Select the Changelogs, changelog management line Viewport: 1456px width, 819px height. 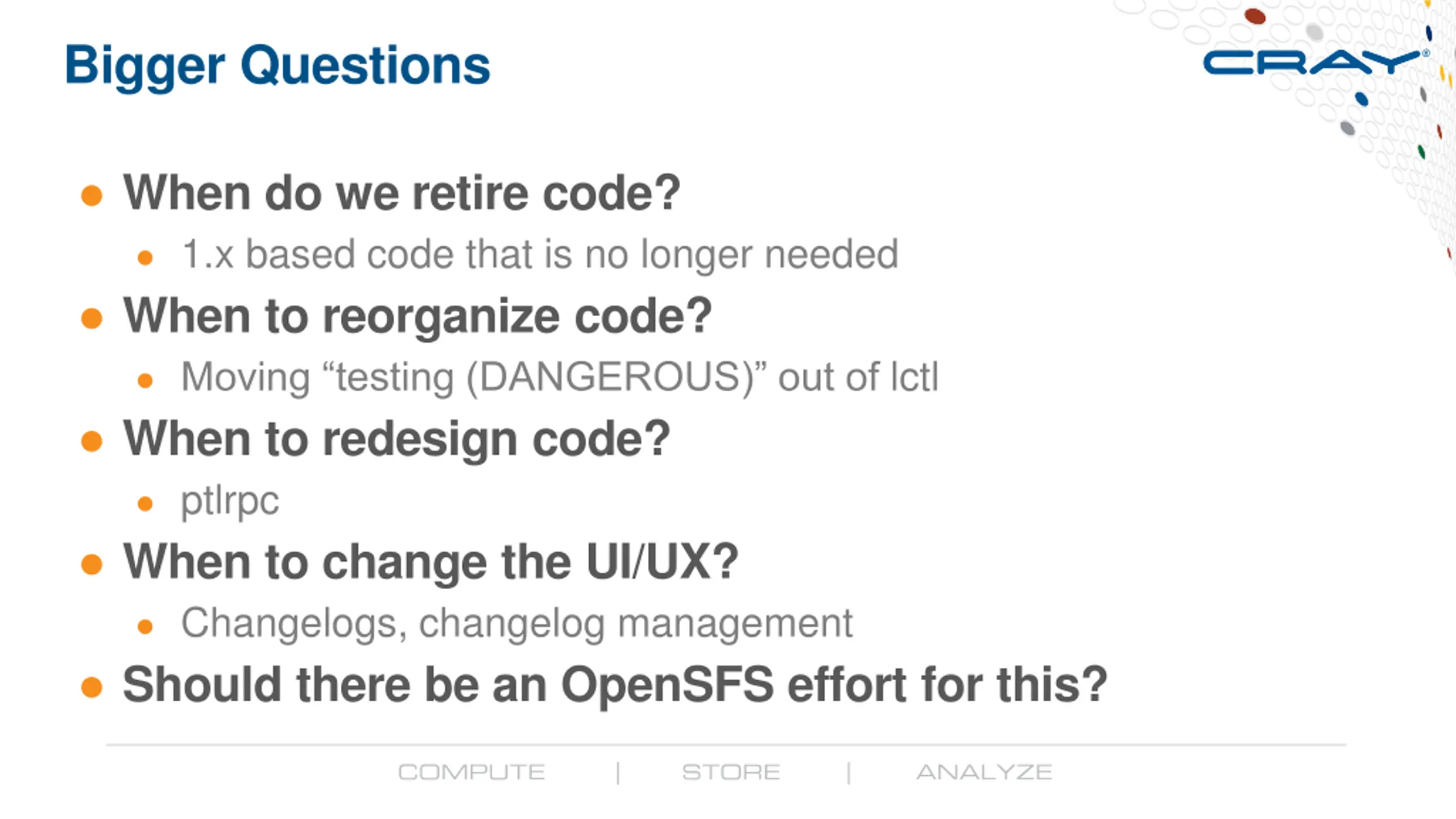pyautogui.click(x=517, y=624)
